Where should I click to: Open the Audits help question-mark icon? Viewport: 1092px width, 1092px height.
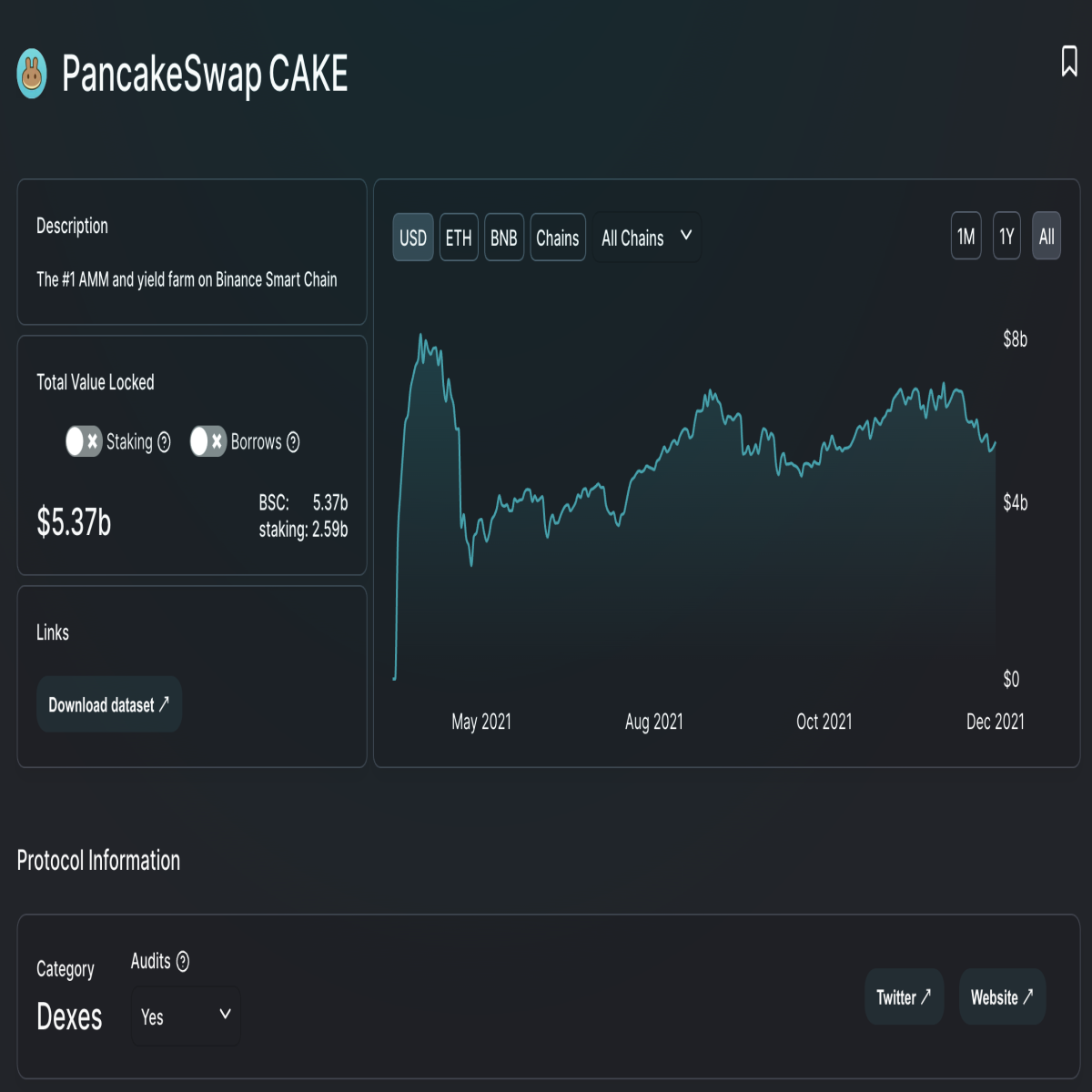[x=183, y=962]
